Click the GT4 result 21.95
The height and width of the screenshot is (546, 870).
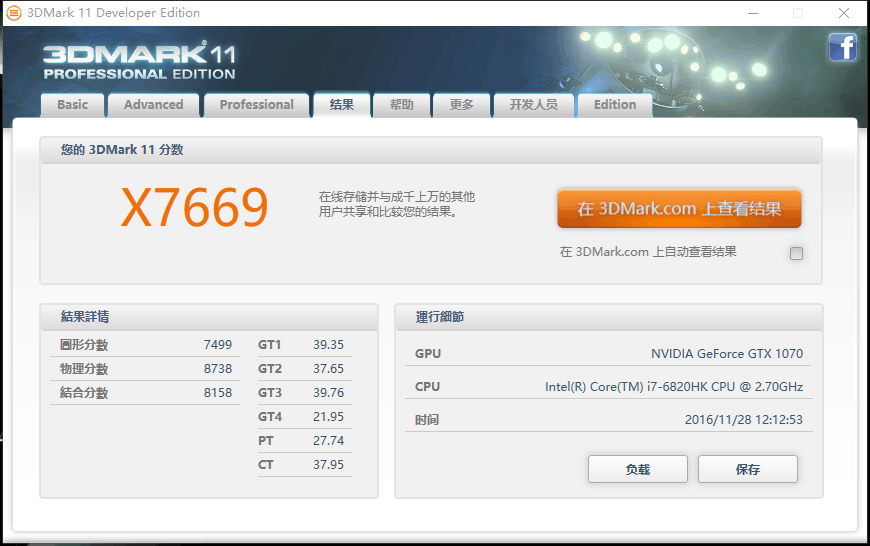[328, 416]
